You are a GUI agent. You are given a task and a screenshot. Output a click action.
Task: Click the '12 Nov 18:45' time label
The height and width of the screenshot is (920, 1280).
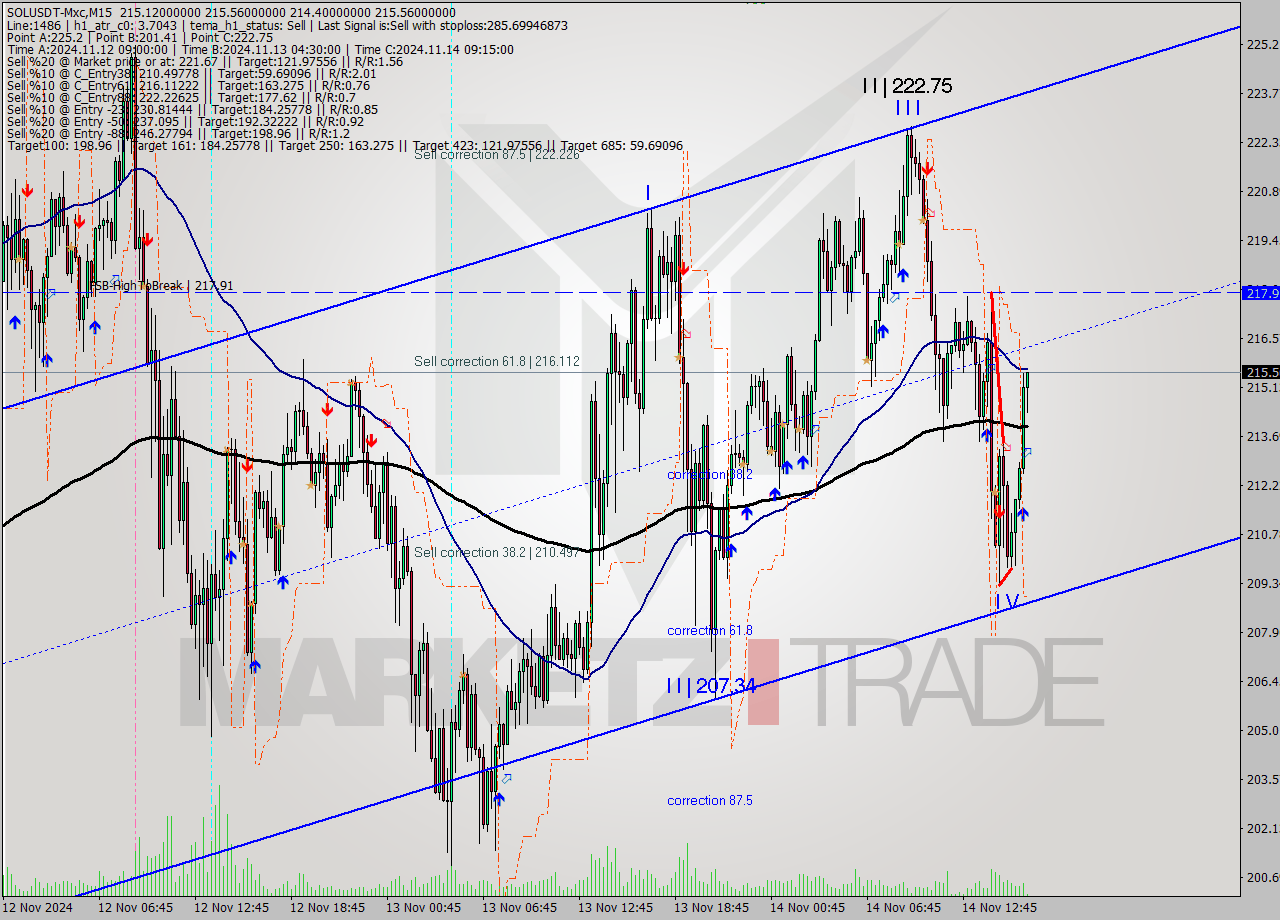[x=329, y=908]
